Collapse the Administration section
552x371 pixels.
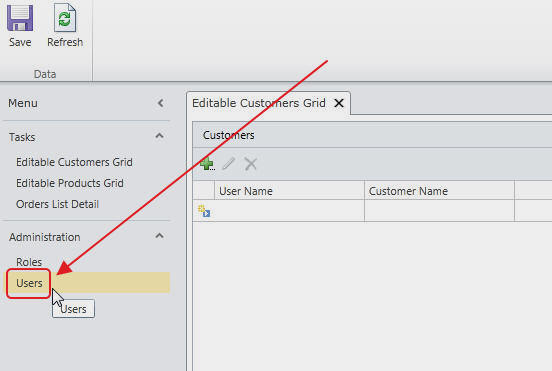click(159, 236)
